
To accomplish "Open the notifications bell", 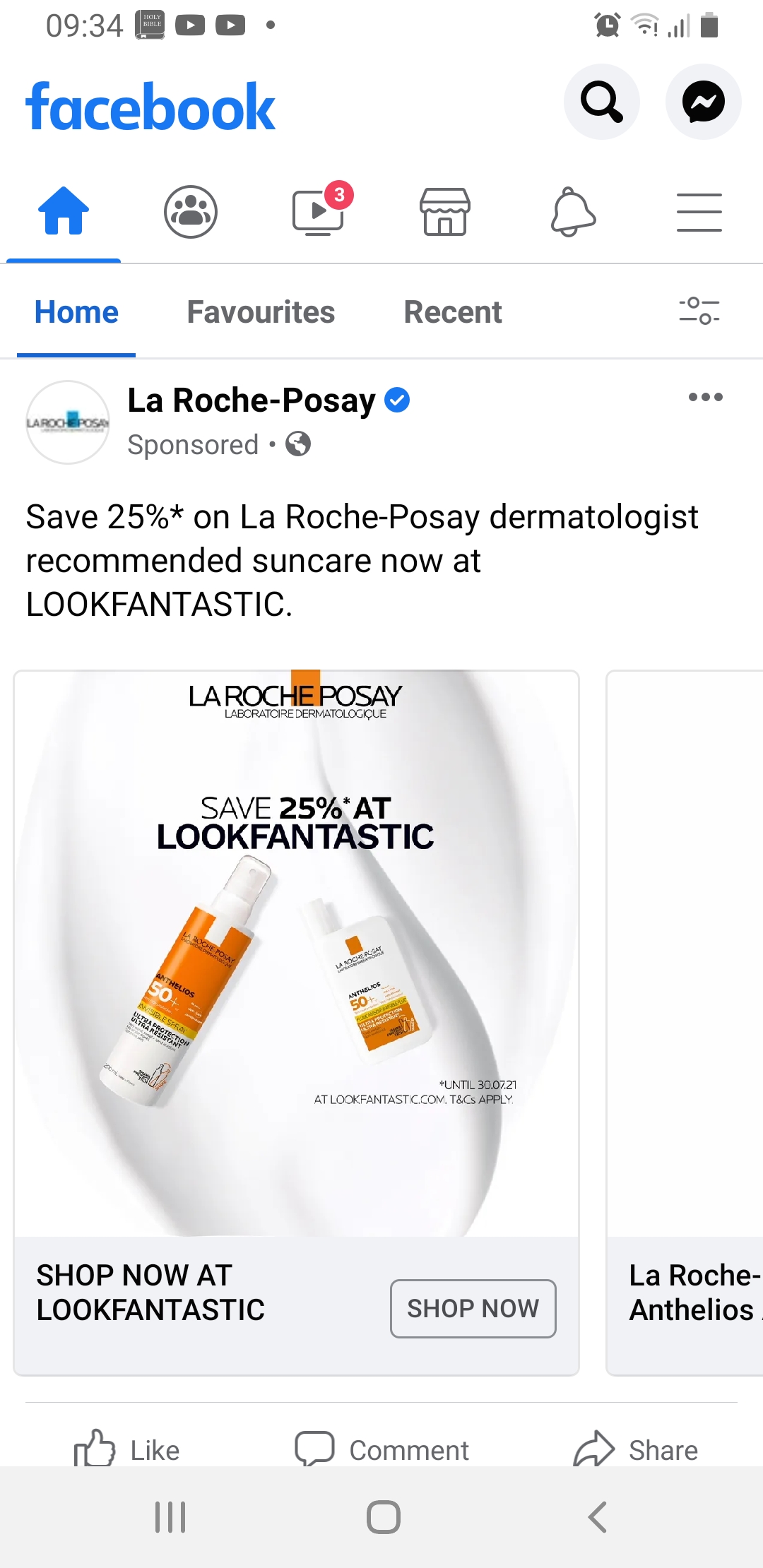I will click(x=573, y=211).
